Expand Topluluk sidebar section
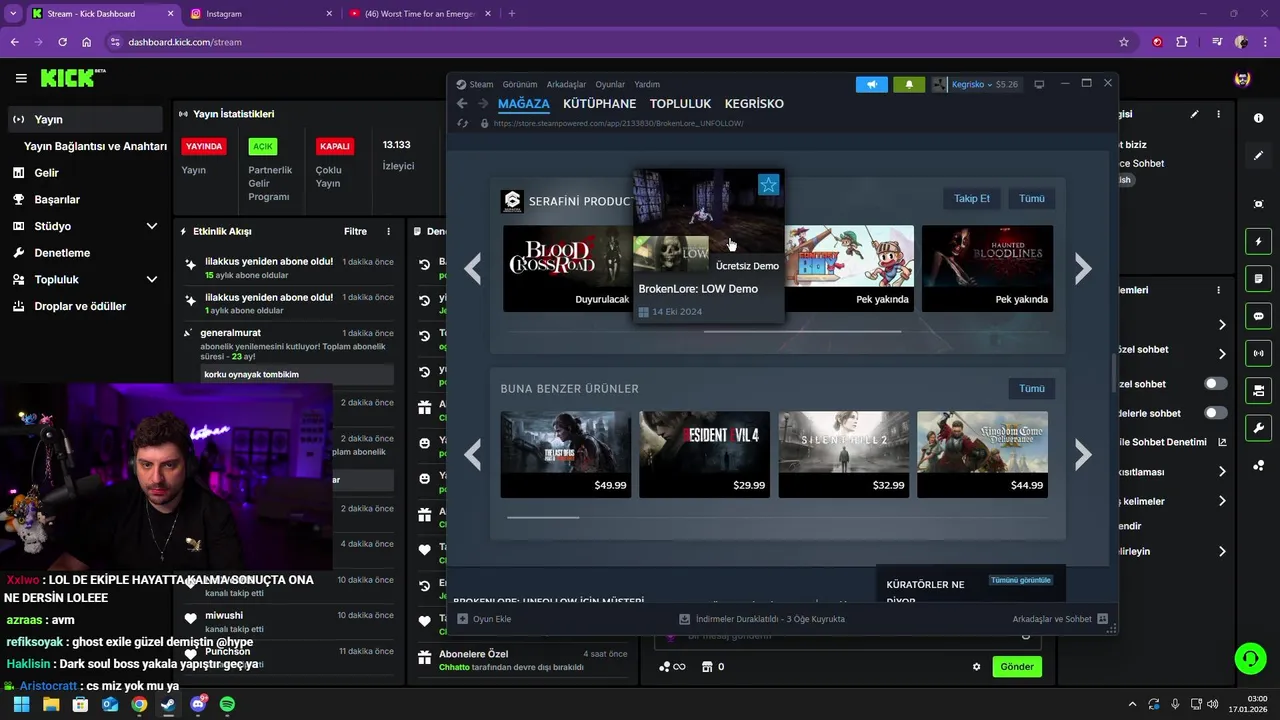1280x720 pixels. point(152,279)
